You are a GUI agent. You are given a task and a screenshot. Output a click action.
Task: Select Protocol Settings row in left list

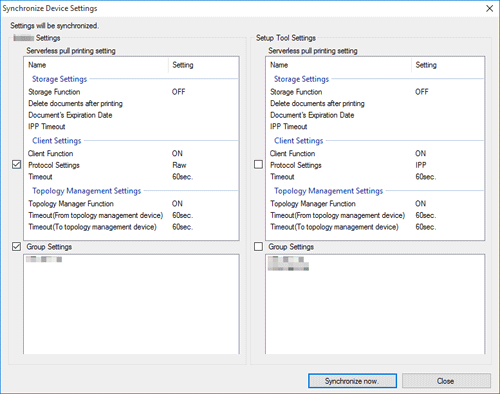(131, 165)
